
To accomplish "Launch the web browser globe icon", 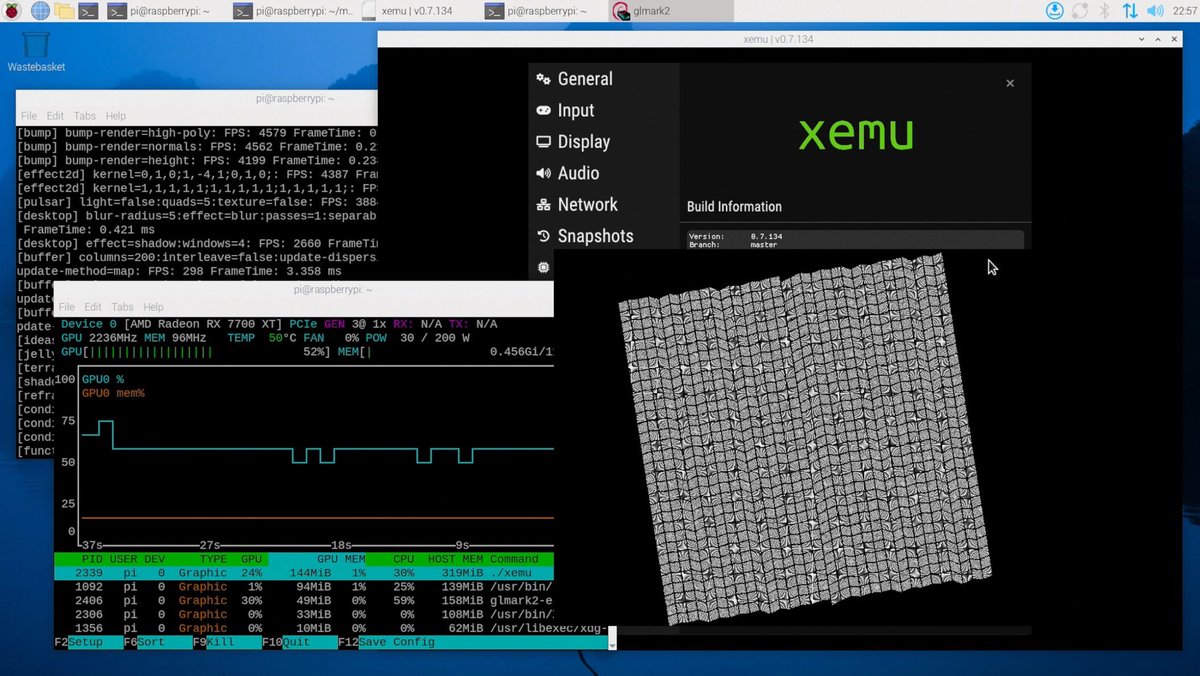I will tap(40, 11).
